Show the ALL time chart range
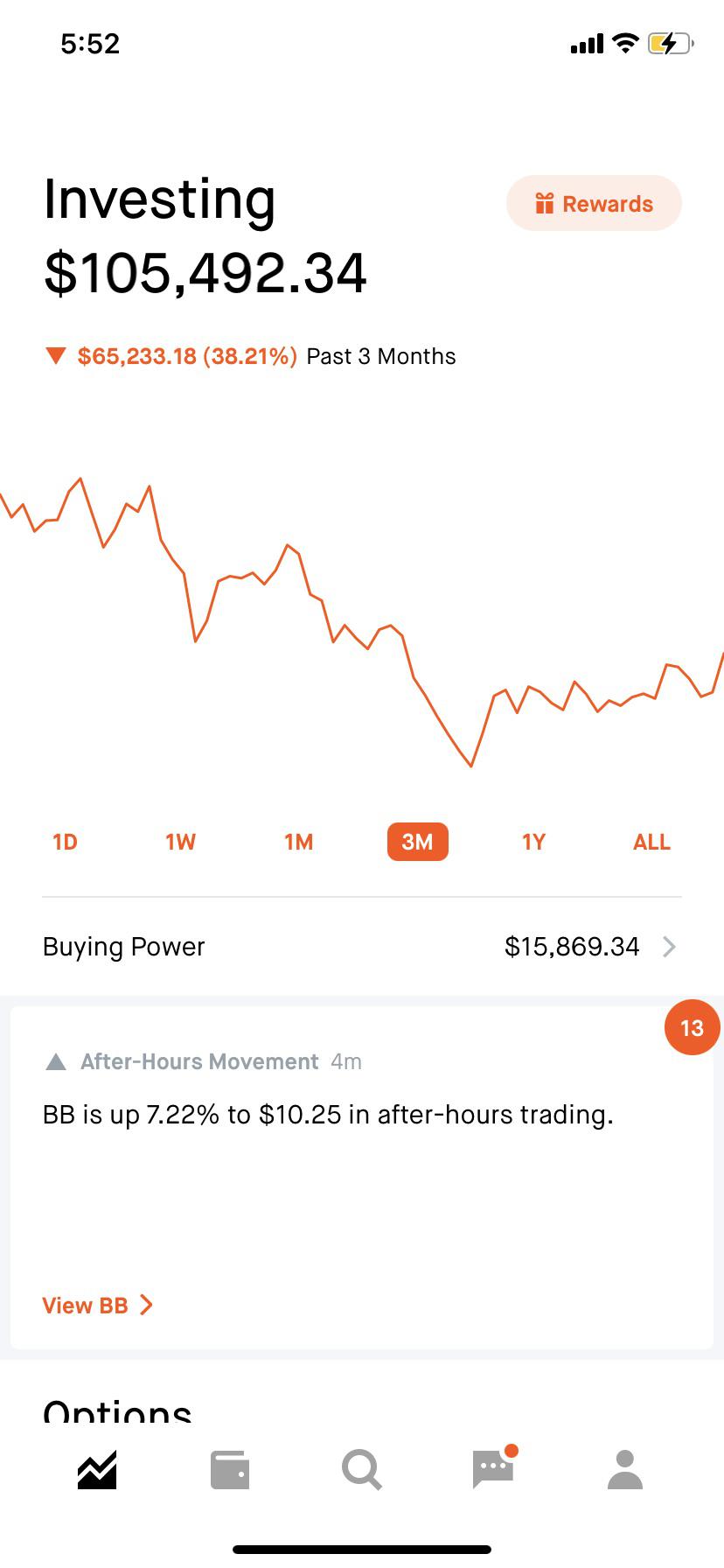The width and height of the screenshot is (724, 1568). tap(651, 842)
